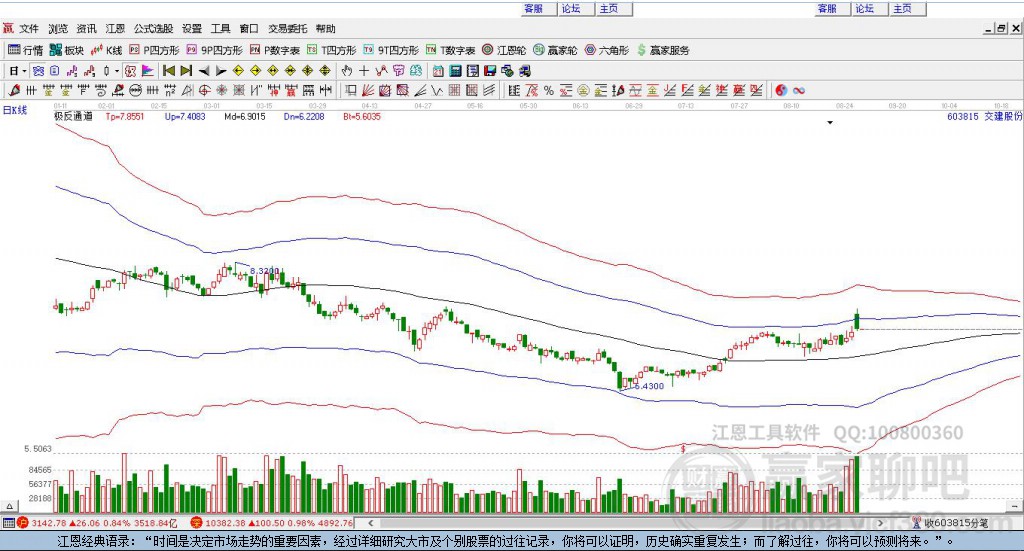Click the left 主页 link
1024x551 pixels.
[609, 8]
